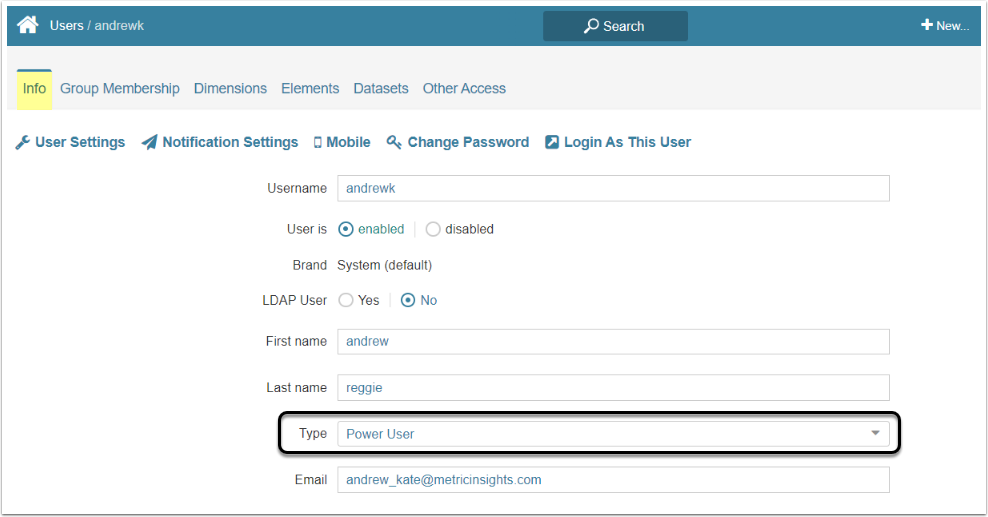Click the Login As This User icon
The image size is (988, 517).
point(552,143)
